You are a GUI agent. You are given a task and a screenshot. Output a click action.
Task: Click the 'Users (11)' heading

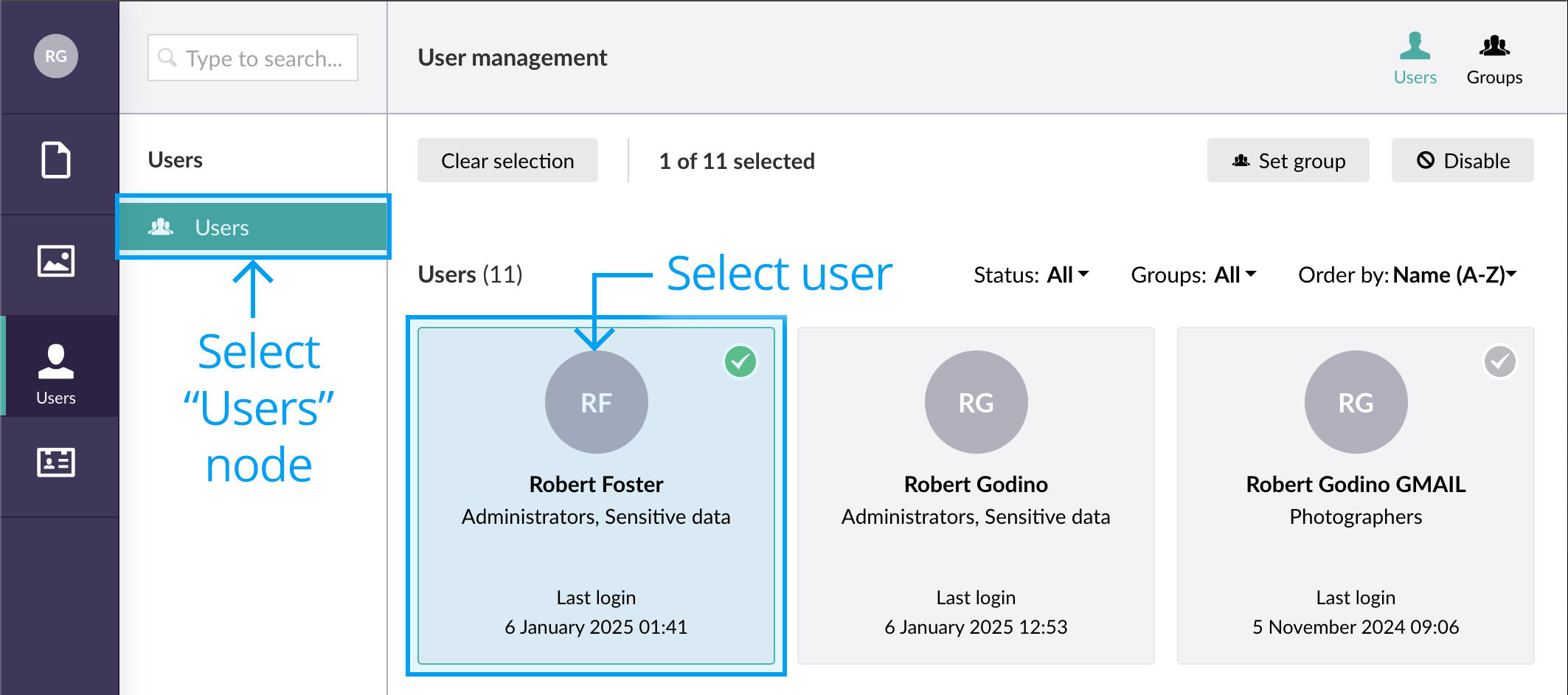tap(470, 274)
